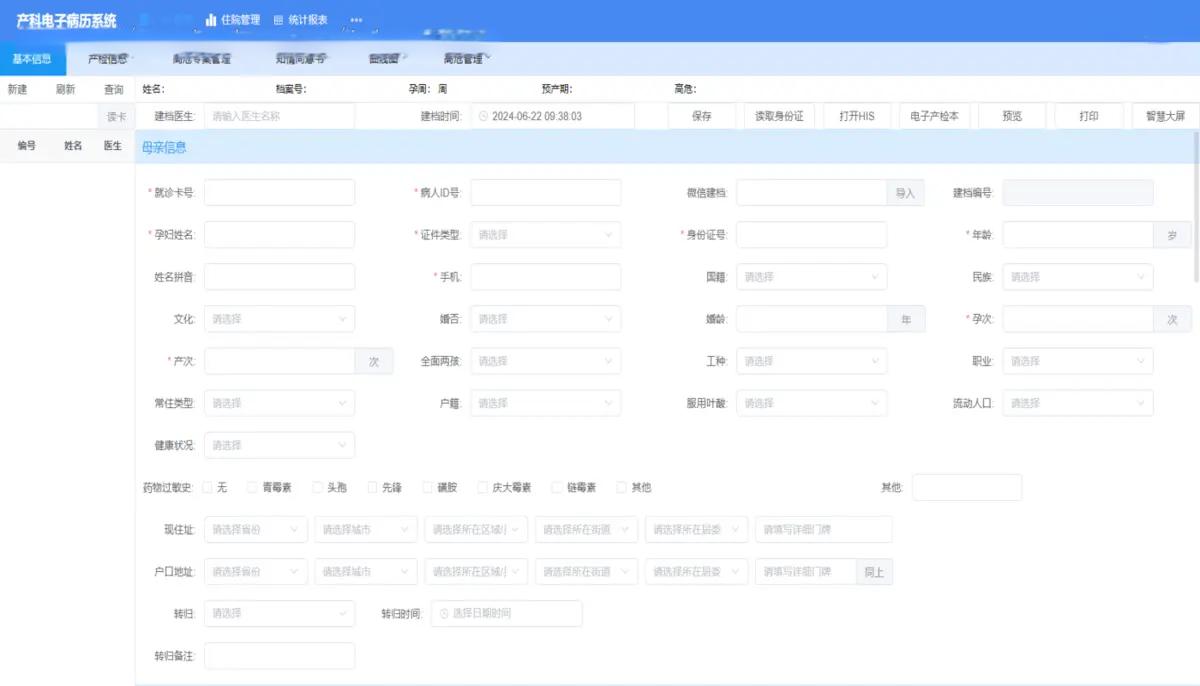Check the 磺胺 allergy checkbox
The height and width of the screenshot is (686, 1200).
pos(428,488)
